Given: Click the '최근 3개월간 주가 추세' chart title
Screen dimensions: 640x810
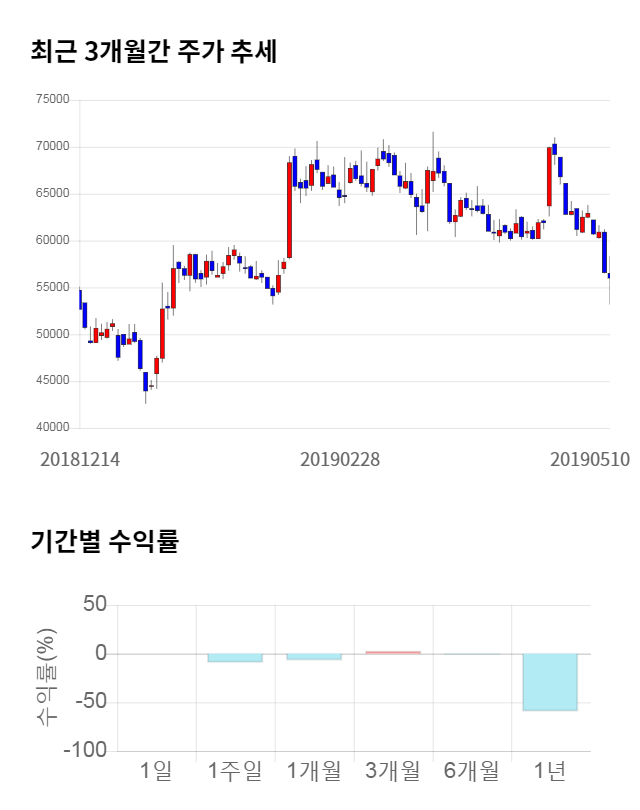Looking at the screenshot, I should [154, 51].
